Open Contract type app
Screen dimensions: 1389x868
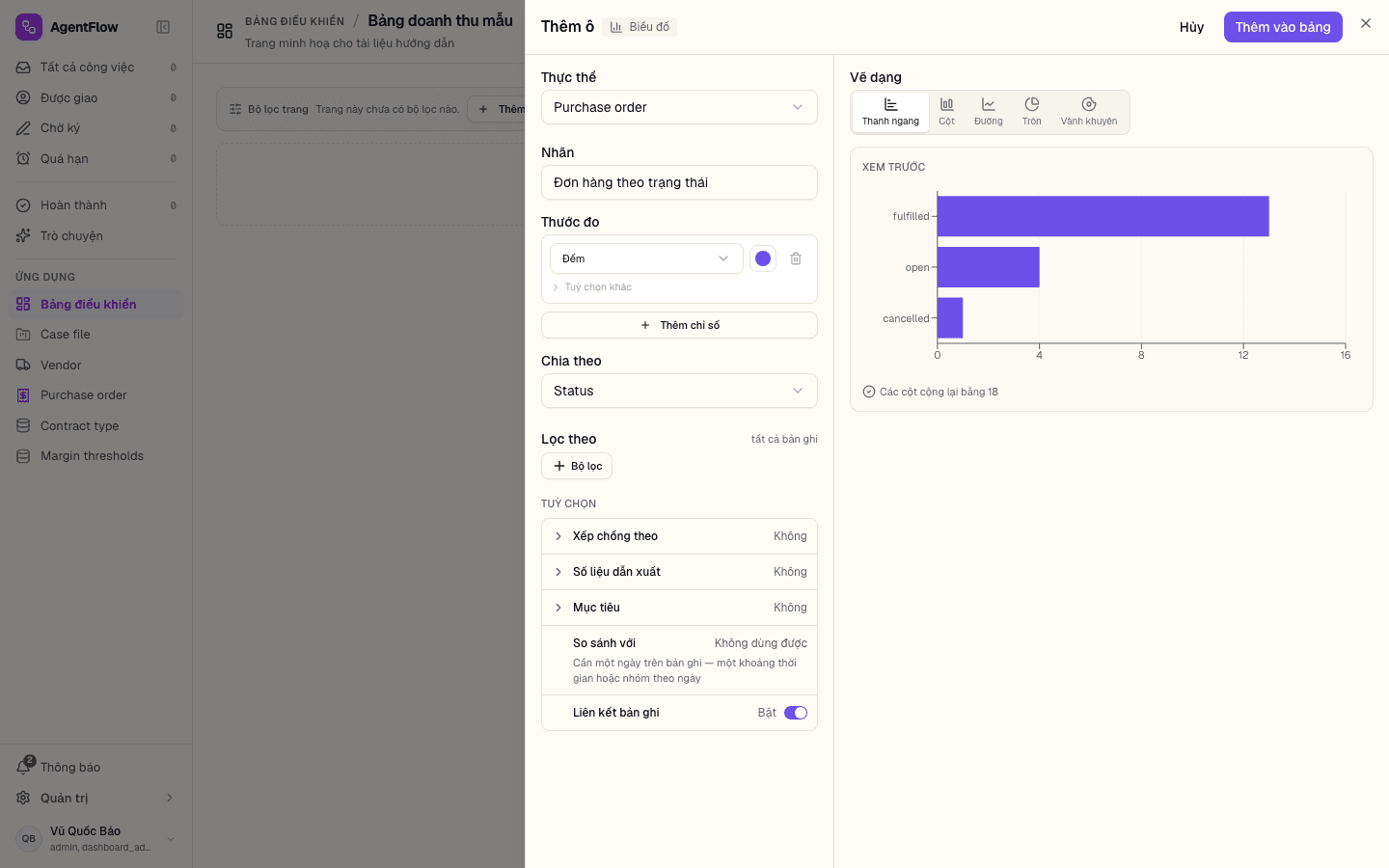coord(96,425)
